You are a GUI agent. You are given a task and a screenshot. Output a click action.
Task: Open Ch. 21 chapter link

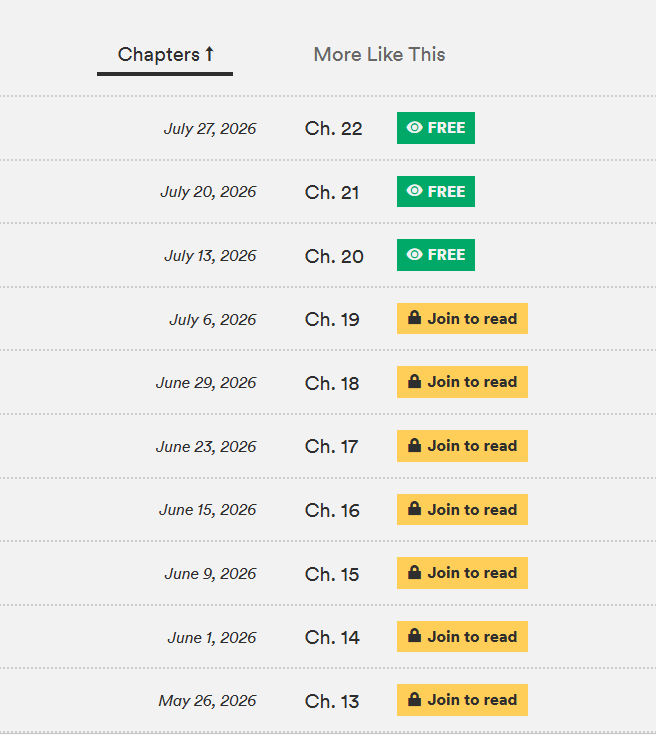[332, 193]
